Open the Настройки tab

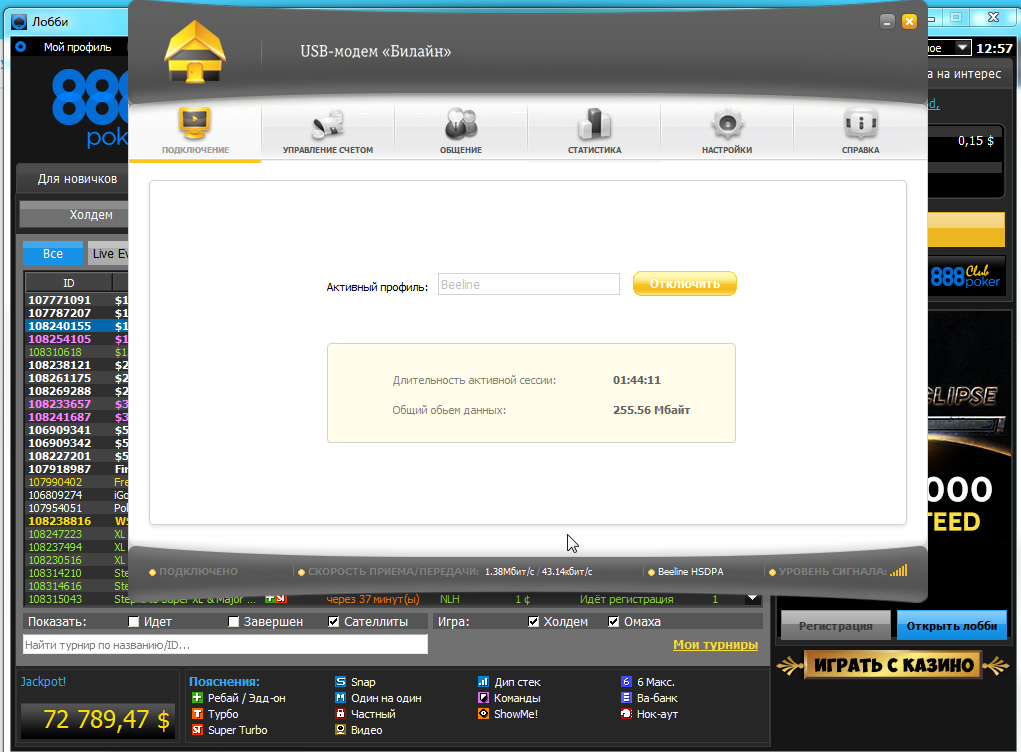tap(727, 132)
